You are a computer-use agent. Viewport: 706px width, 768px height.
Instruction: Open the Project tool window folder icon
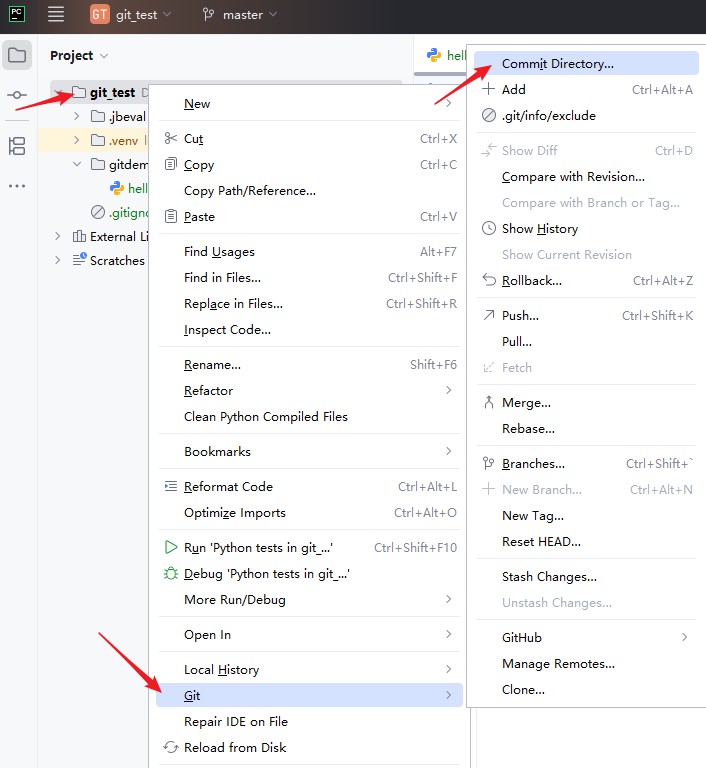(x=17, y=55)
